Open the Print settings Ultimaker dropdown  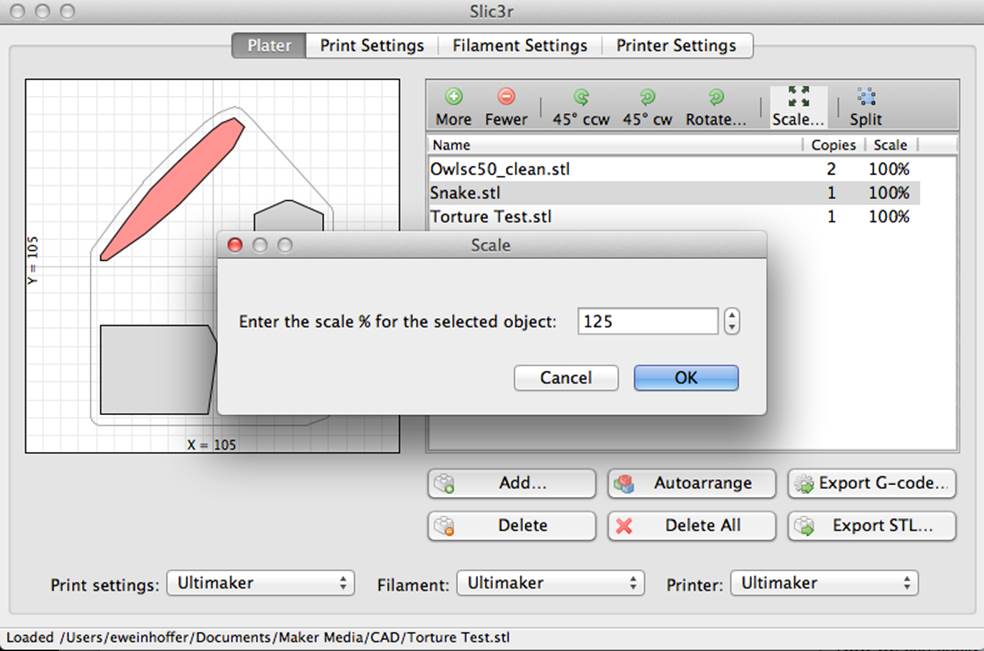[260, 583]
